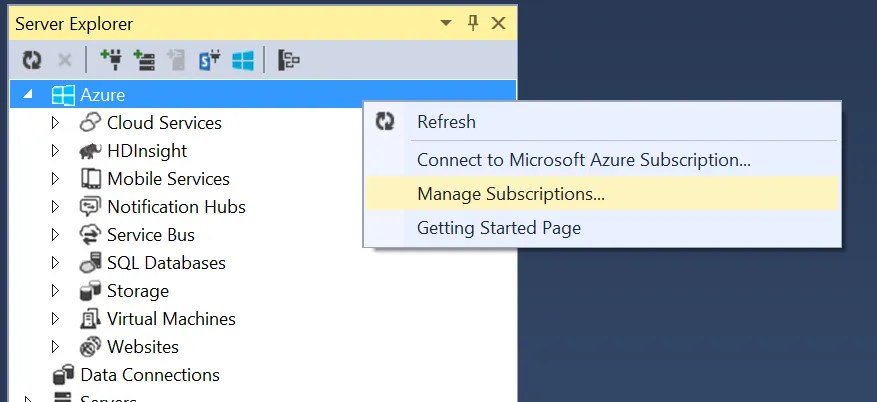Click the Storage cylinders icon
The image size is (877, 402).
tap(90, 291)
